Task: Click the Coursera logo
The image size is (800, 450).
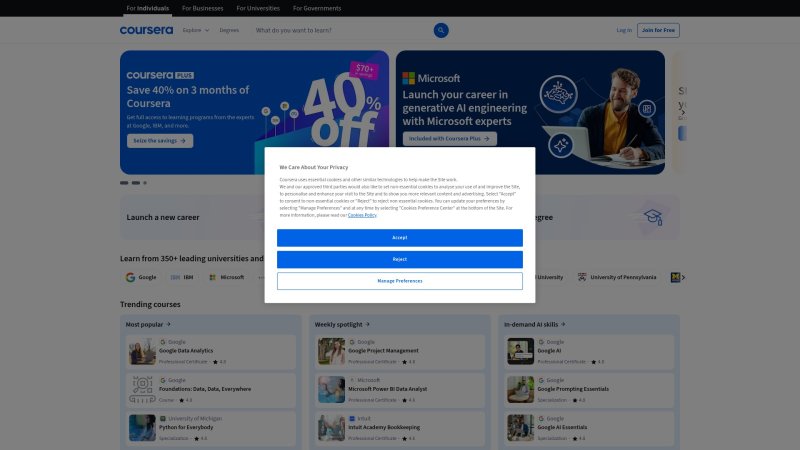Action: tap(146, 30)
